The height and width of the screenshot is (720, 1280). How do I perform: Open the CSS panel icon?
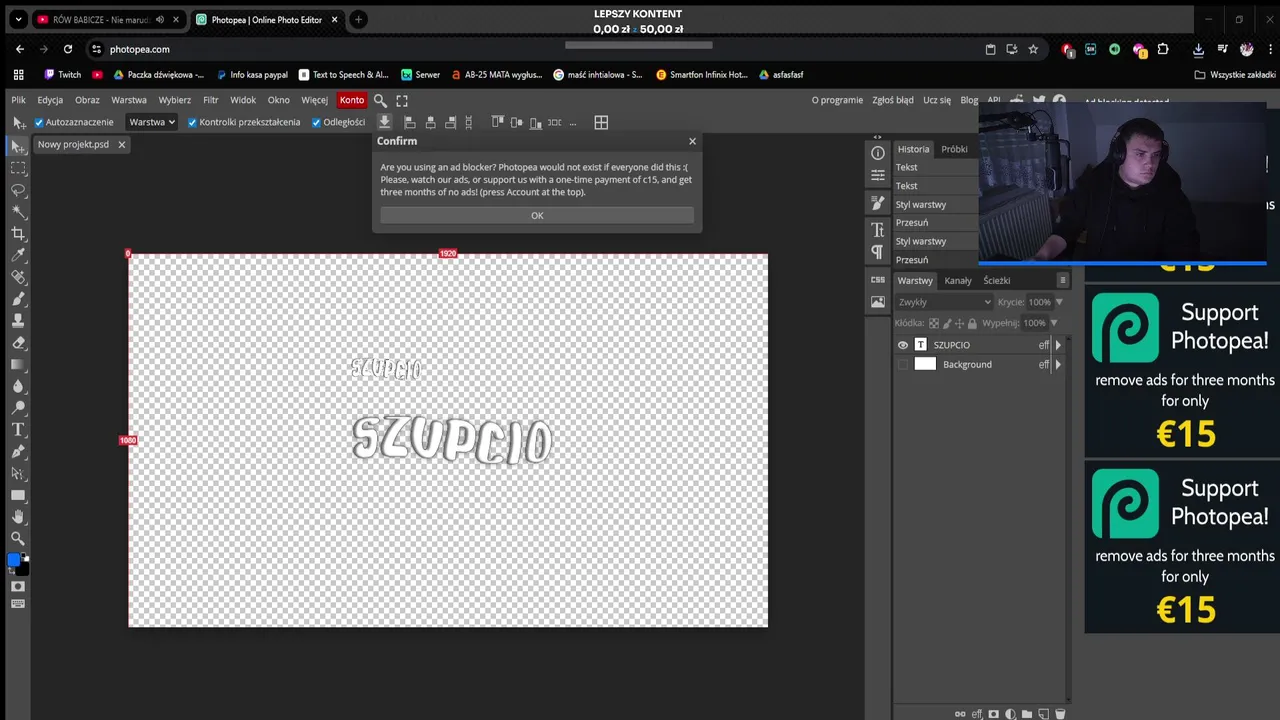(x=877, y=280)
